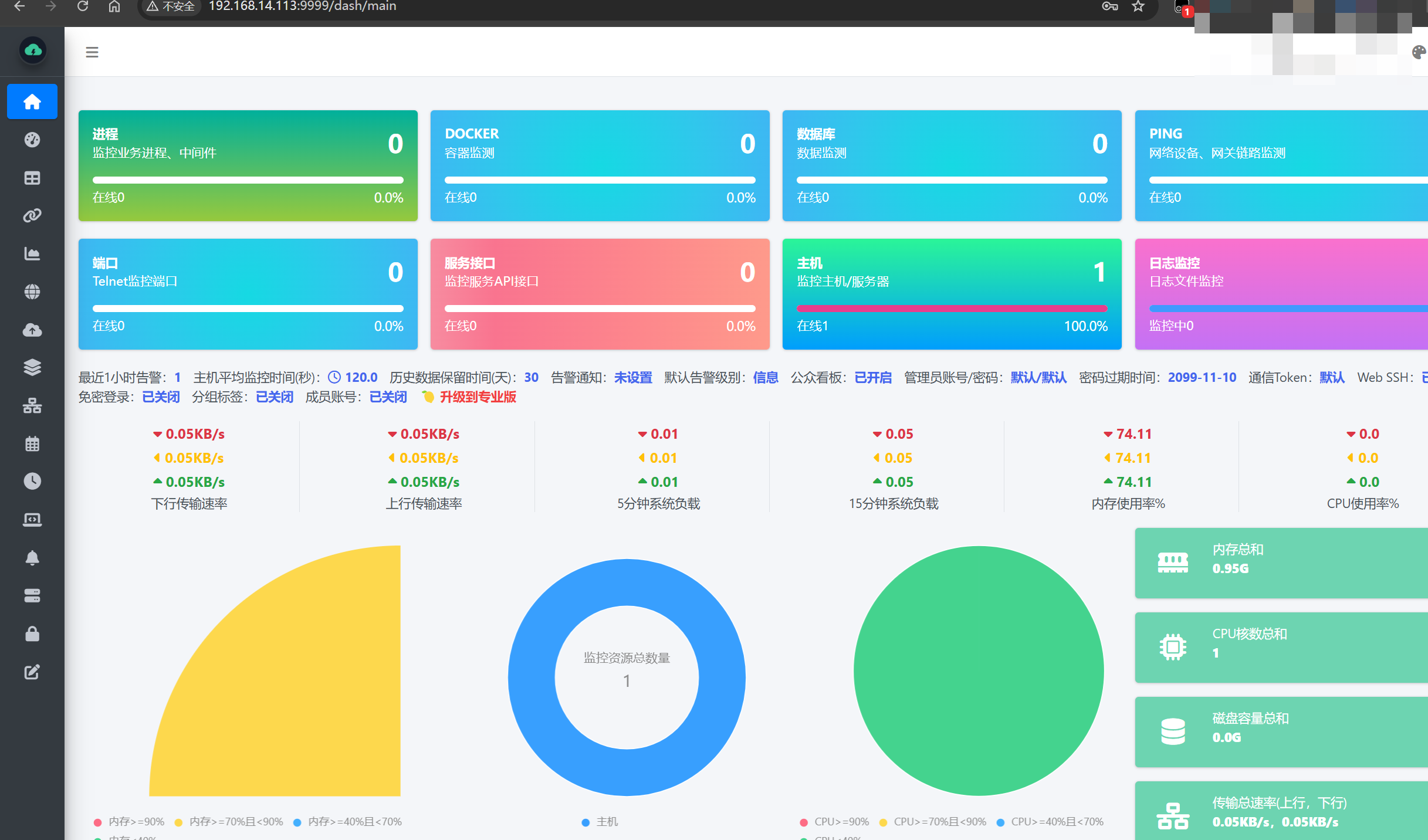Click the cloud upload sidebar icon
The height and width of the screenshot is (840, 1428).
[32, 330]
